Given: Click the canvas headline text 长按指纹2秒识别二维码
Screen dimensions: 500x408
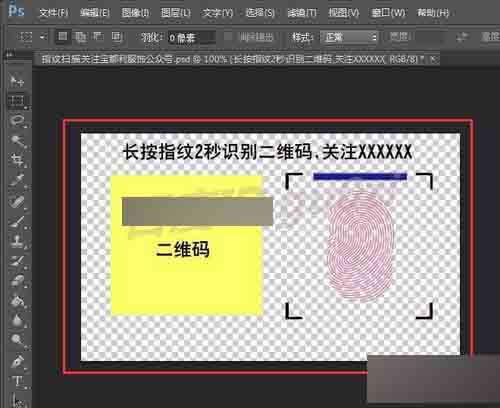Looking at the screenshot, I should 218,152.
